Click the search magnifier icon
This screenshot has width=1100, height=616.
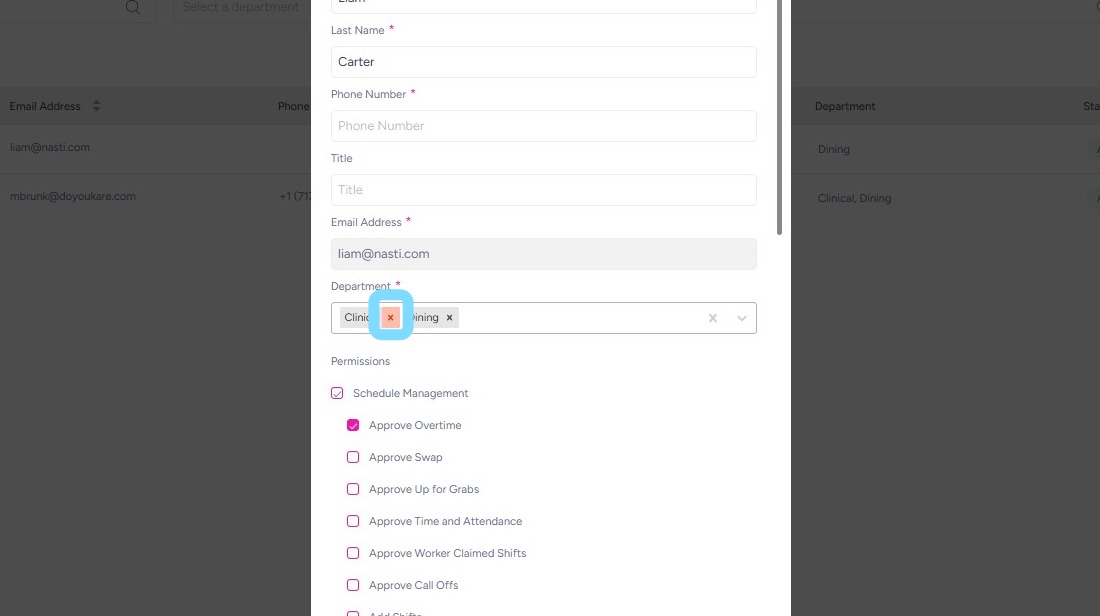[x=133, y=7]
